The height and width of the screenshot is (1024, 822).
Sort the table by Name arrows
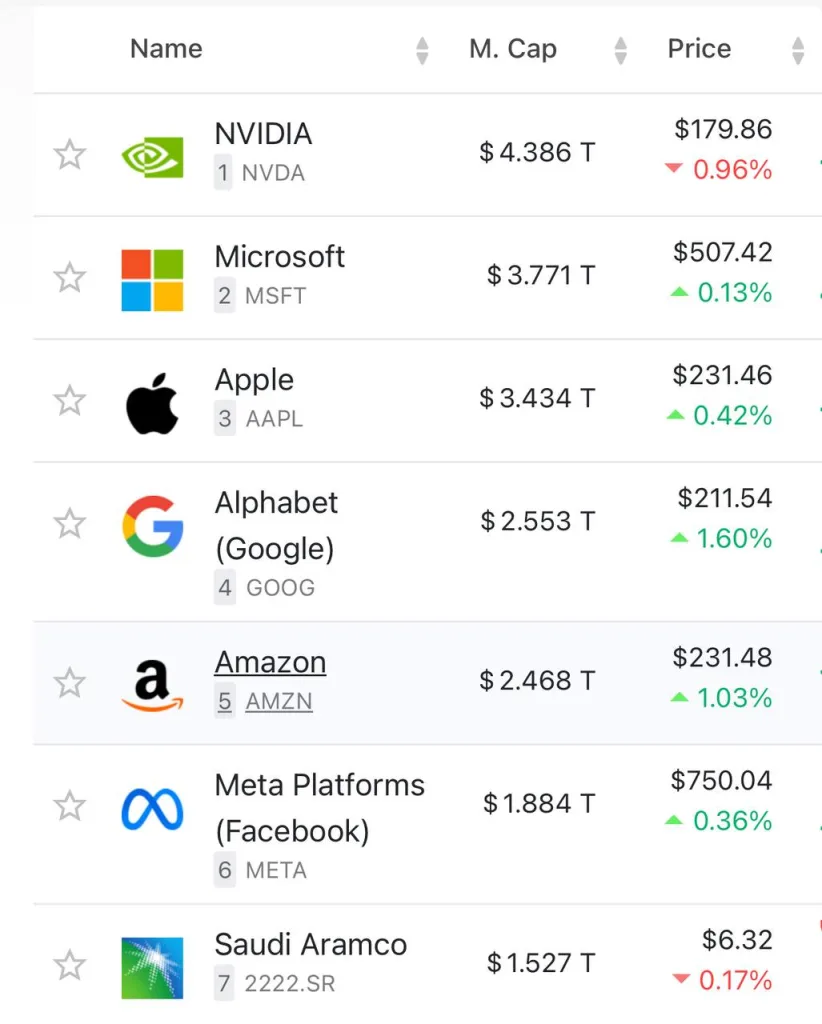pyautogui.click(x=422, y=50)
